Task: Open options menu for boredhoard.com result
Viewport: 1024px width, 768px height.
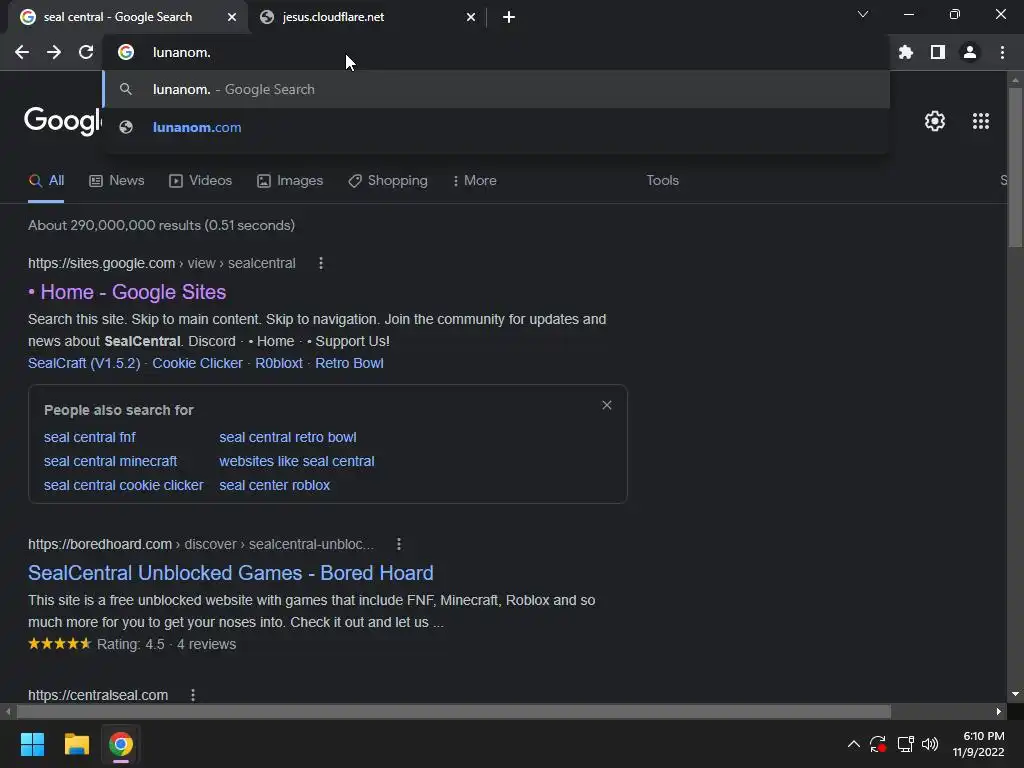Action: [399, 544]
